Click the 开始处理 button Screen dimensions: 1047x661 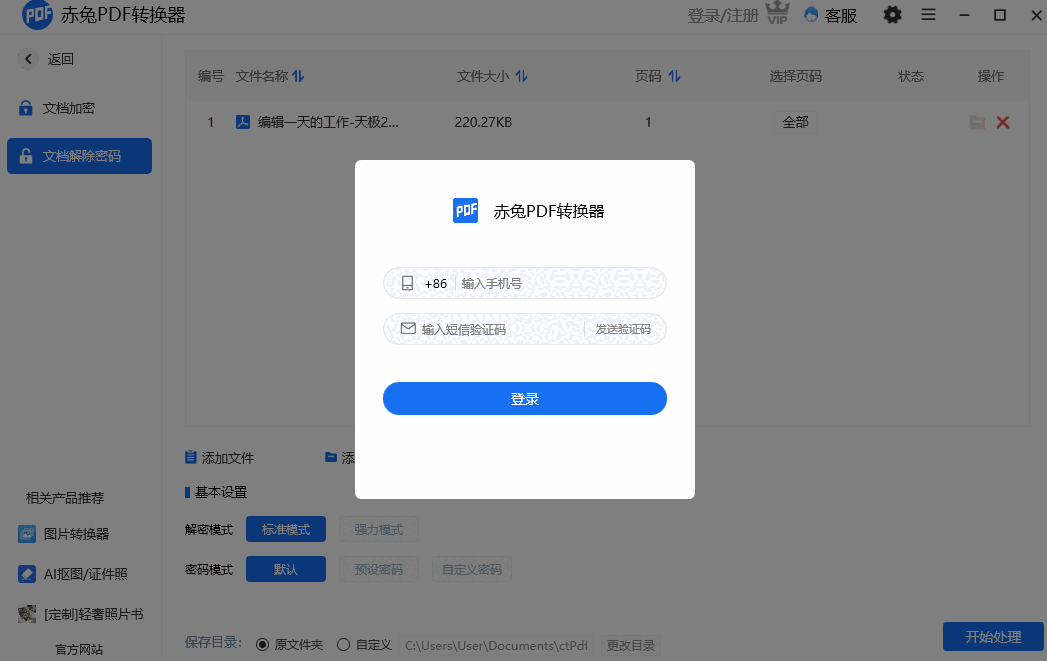(x=992, y=637)
